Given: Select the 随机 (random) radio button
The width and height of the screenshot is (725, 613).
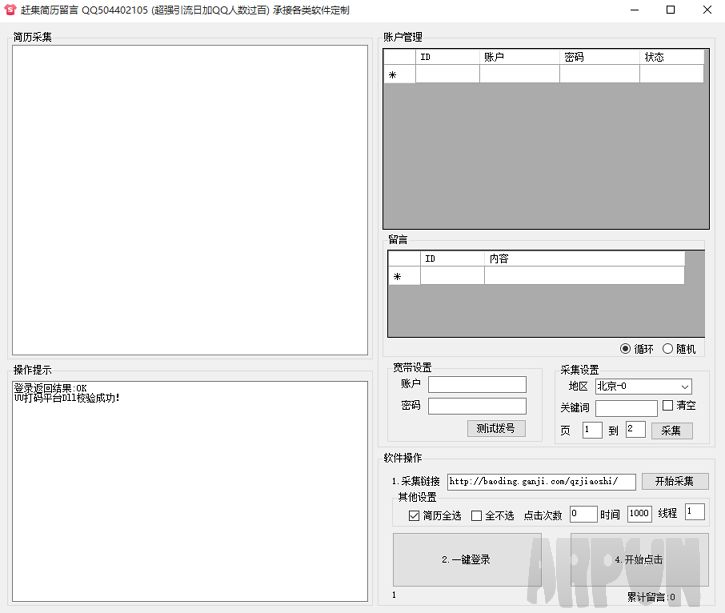Looking at the screenshot, I should point(668,349).
